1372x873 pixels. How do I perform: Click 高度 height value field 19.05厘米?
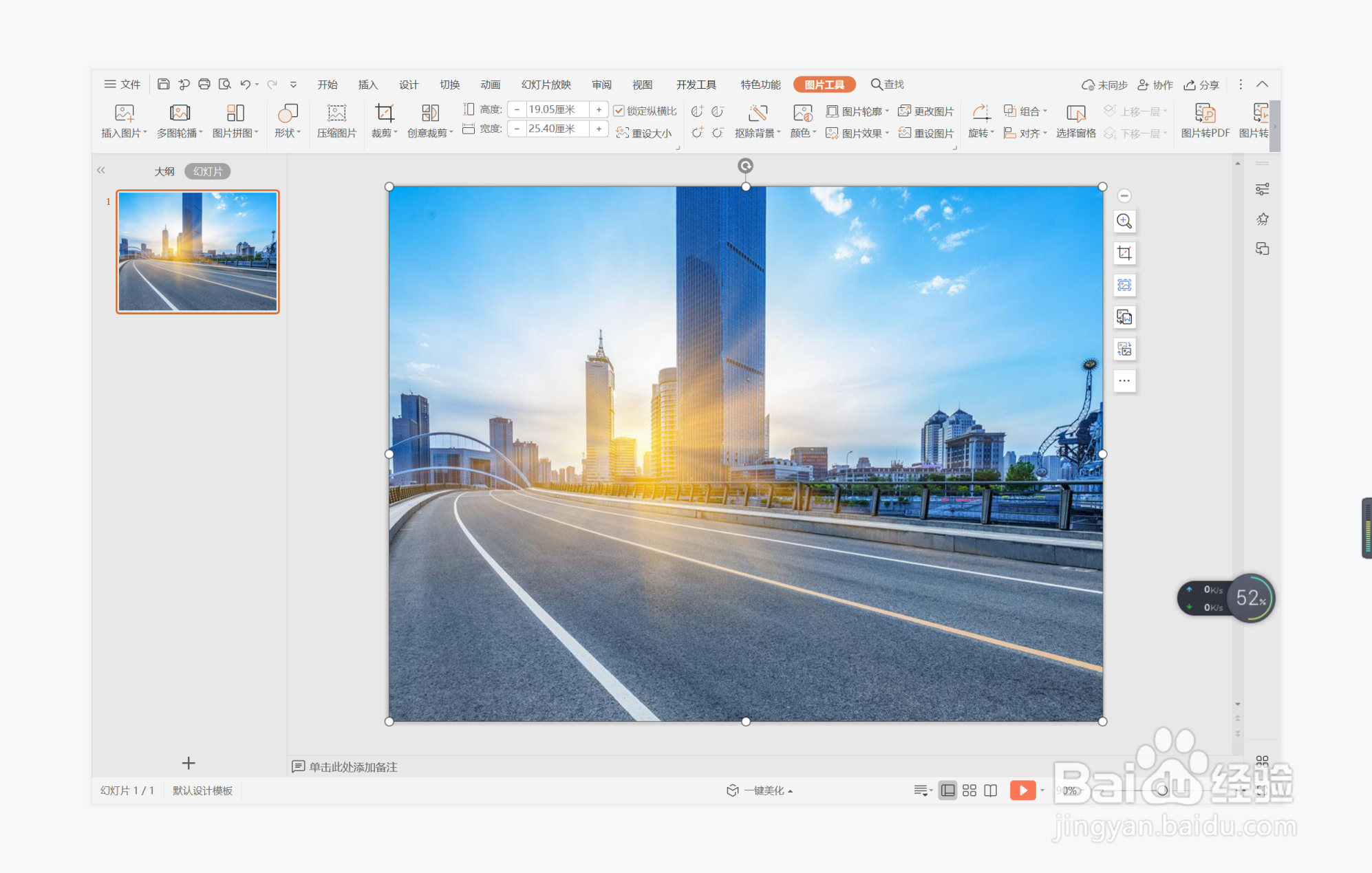click(x=557, y=109)
